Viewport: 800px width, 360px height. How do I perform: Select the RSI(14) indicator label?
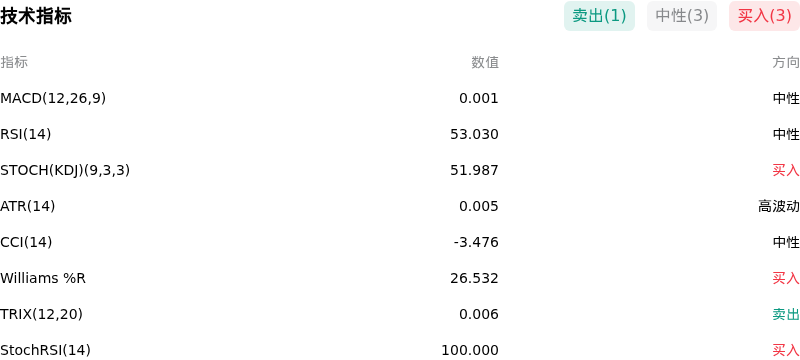(26, 134)
